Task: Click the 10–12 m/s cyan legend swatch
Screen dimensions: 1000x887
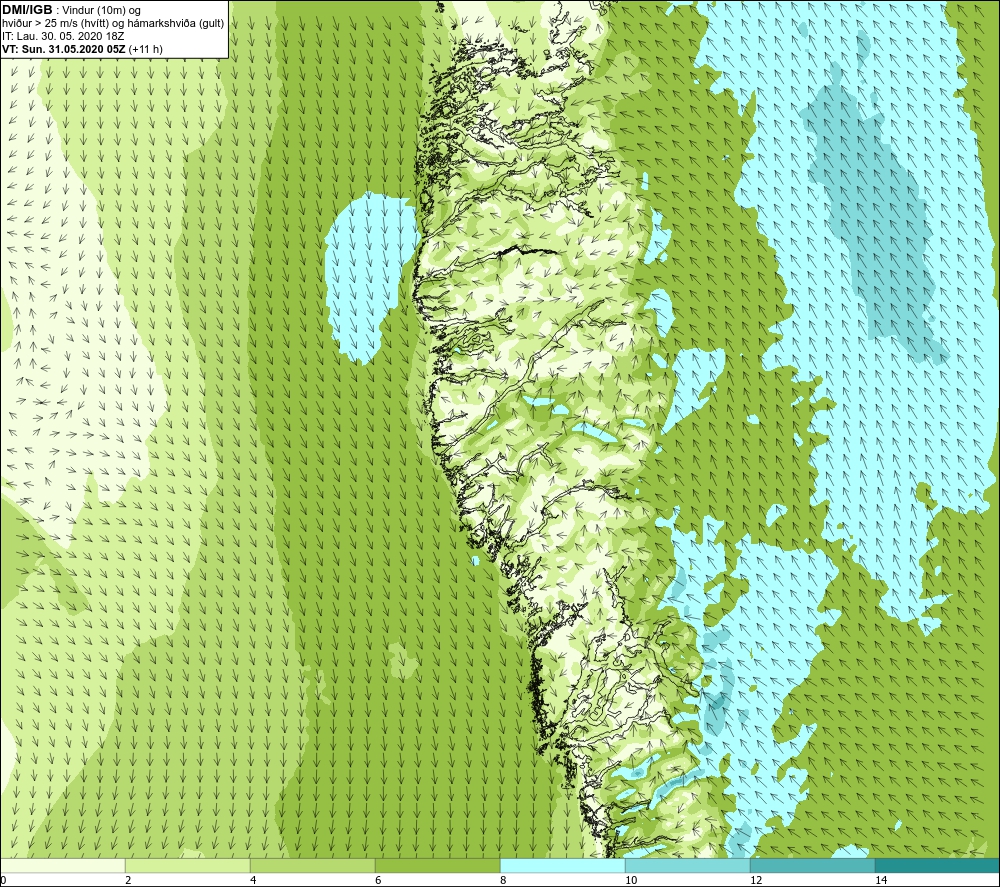Action: pyautogui.click(x=688, y=865)
